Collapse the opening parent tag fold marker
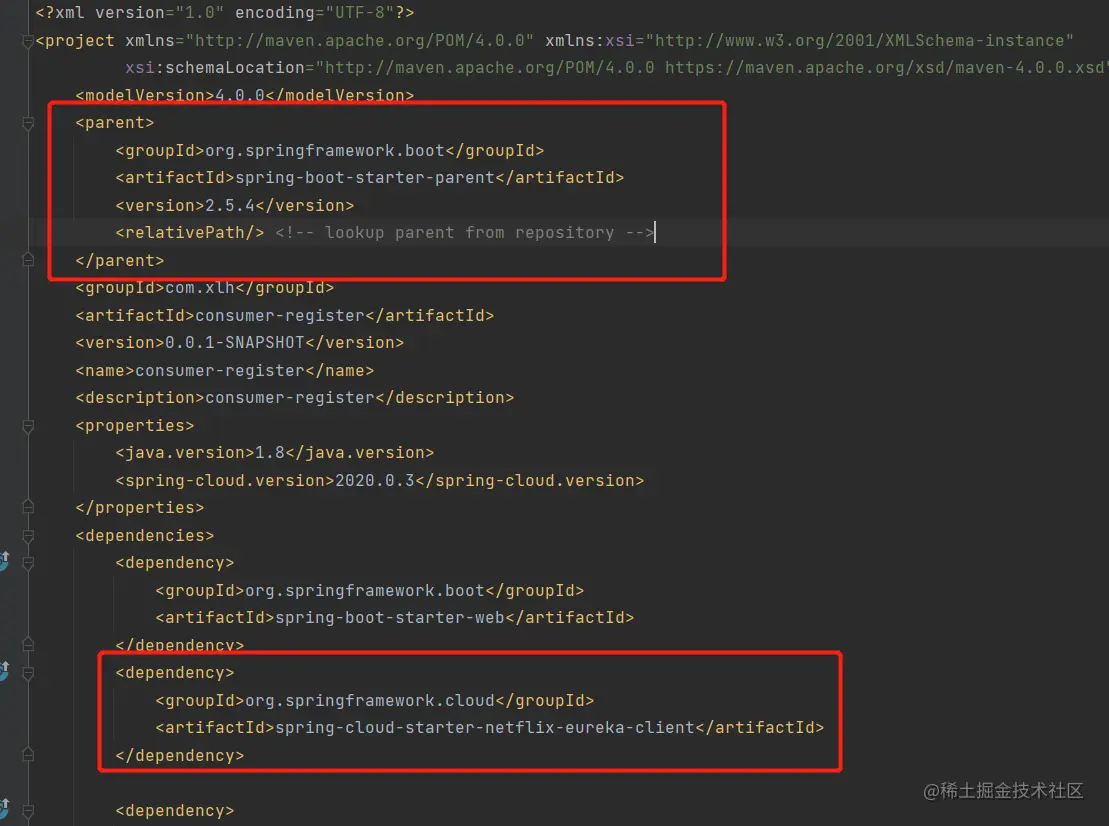Viewport: 1109px width, 826px height. click(x=28, y=124)
